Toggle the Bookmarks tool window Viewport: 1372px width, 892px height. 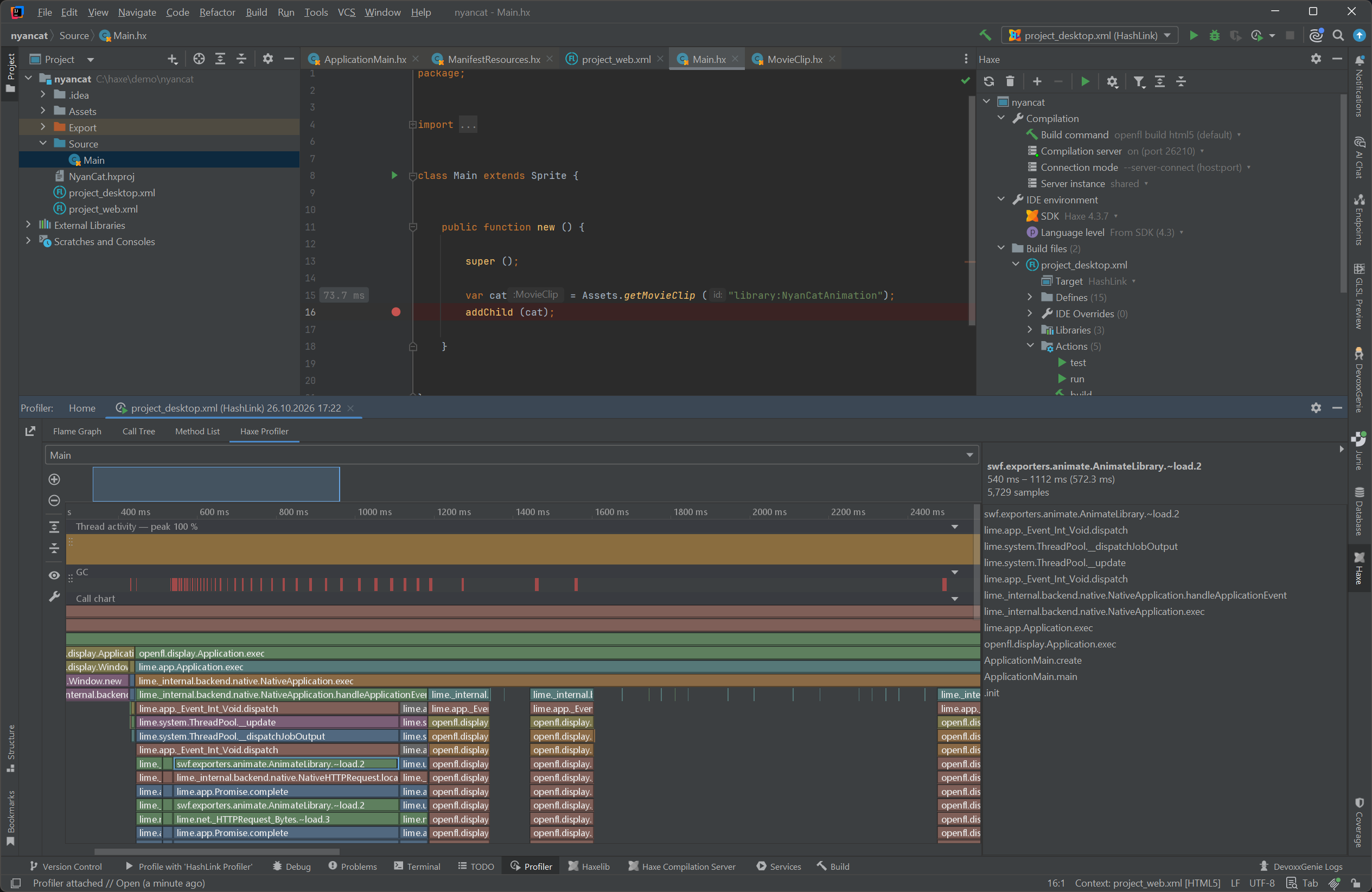click(x=10, y=817)
